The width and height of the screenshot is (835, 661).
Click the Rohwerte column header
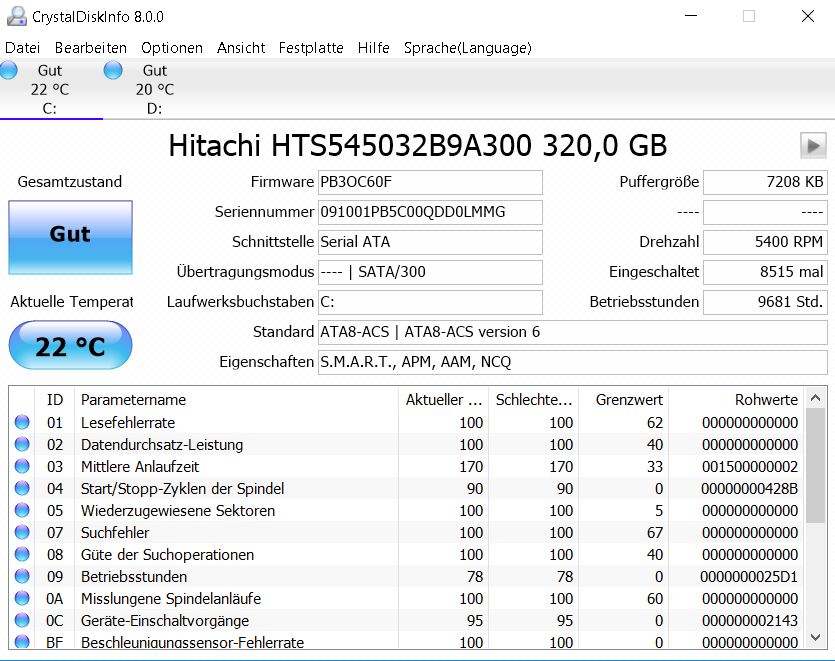tap(737, 399)
